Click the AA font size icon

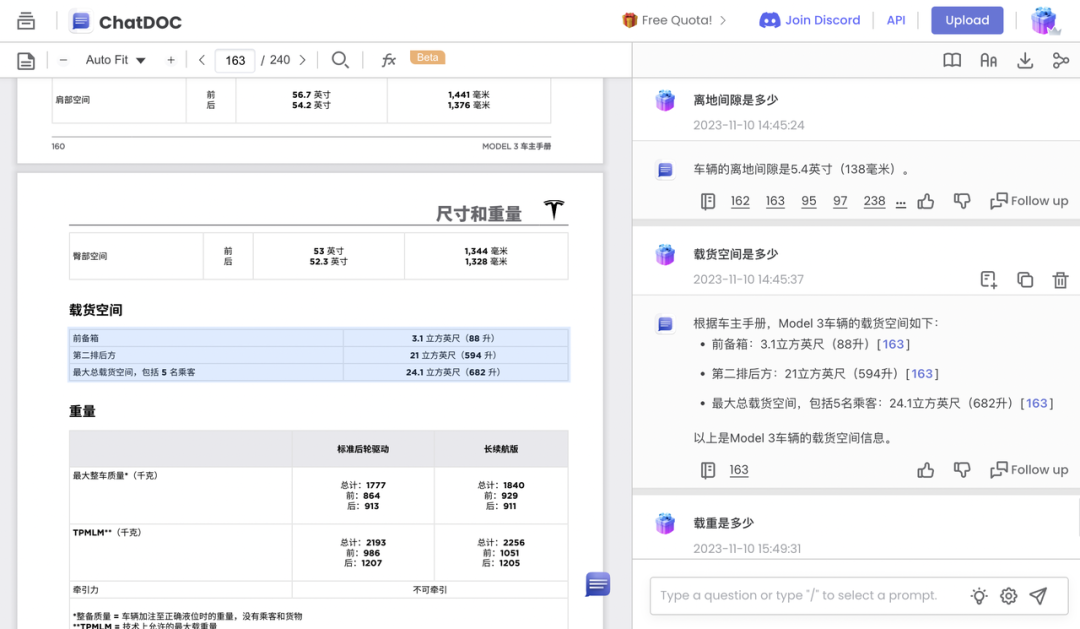[x=988, y=60]
